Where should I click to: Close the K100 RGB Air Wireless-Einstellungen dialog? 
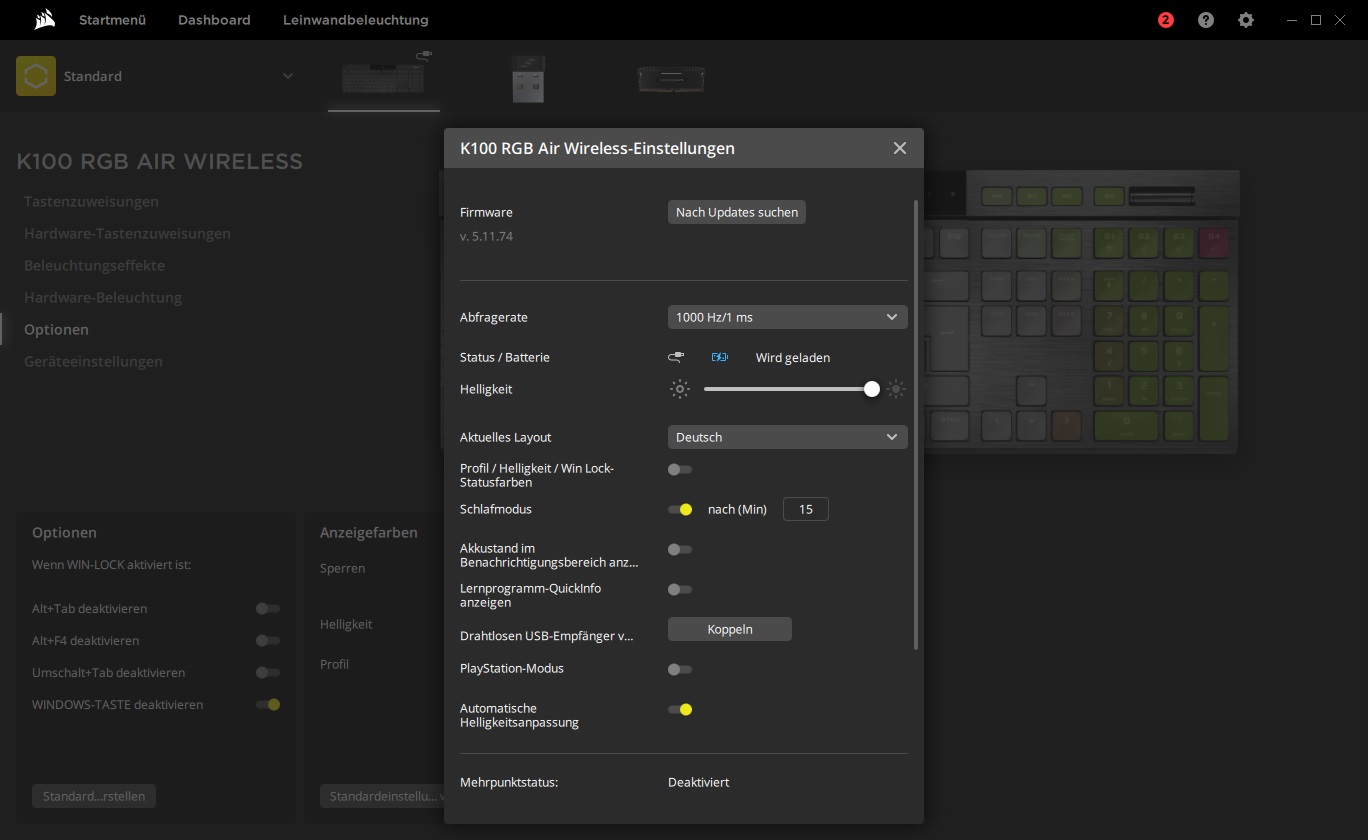pyautogui.click(x=900, y=148)
